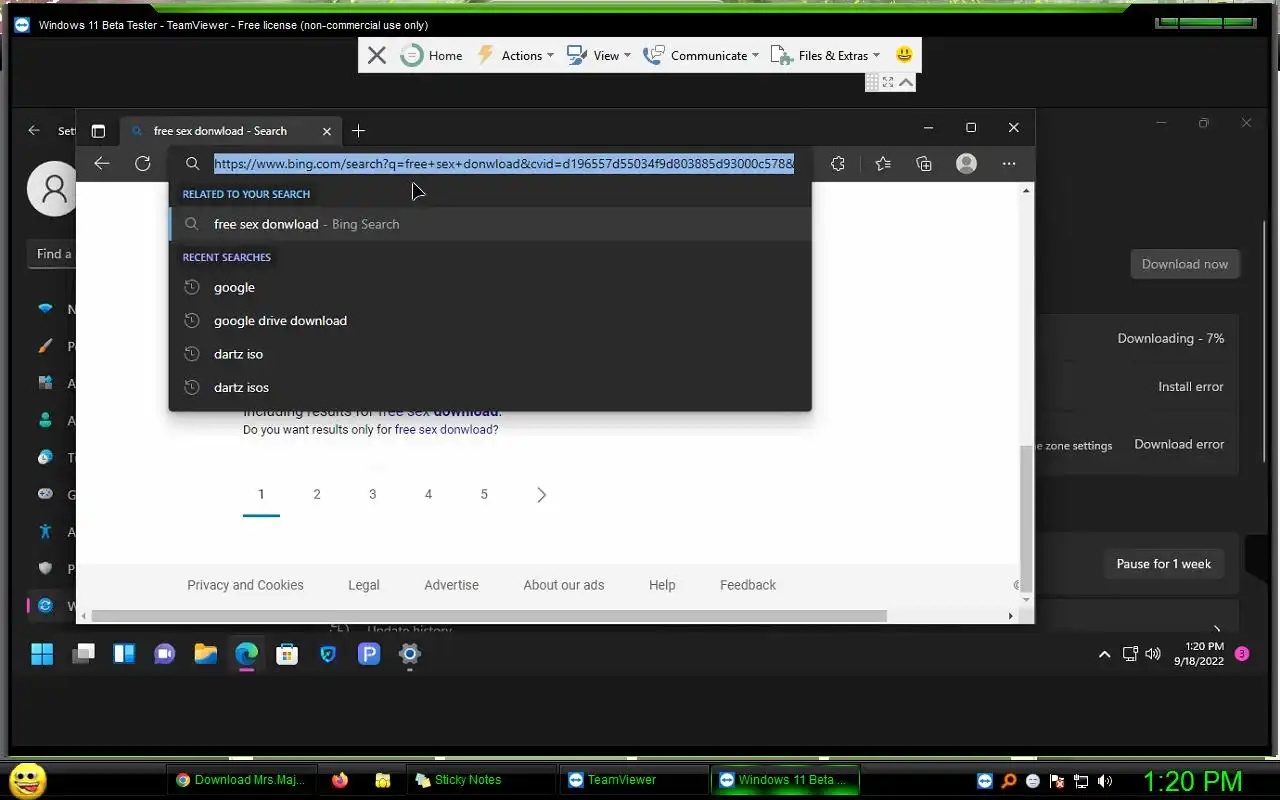The width and height of the screenshot is (1280, 800).
Task: Open Edge favorites star icon
Action: click(882, 164)
